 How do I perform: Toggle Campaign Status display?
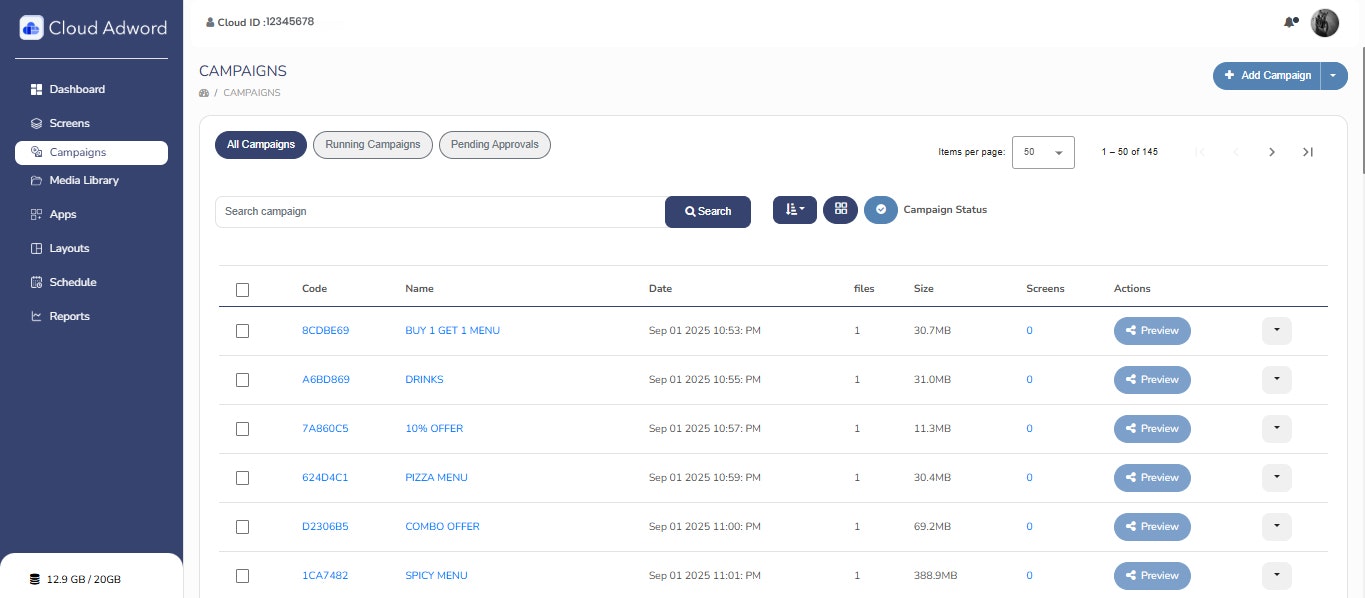coord(881,210)
